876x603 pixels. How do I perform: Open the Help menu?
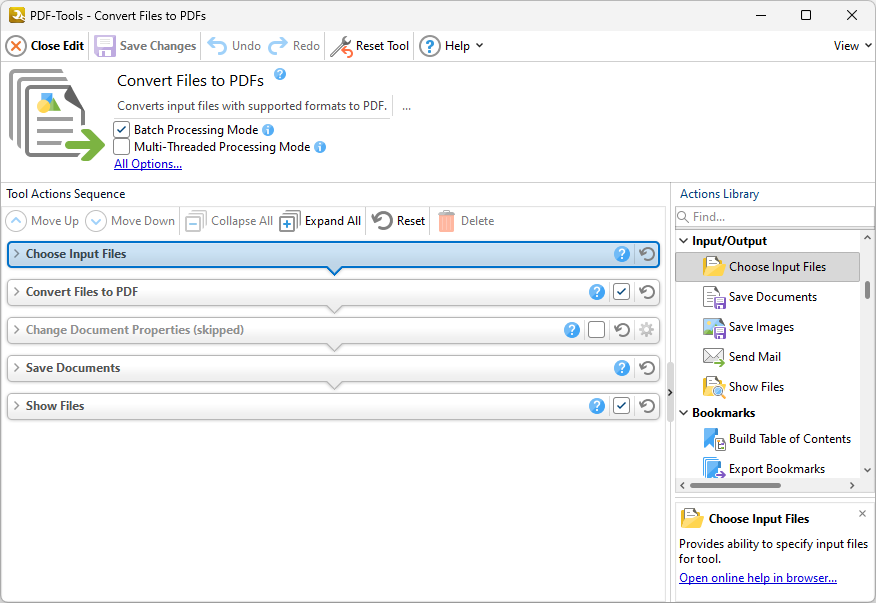451,46
